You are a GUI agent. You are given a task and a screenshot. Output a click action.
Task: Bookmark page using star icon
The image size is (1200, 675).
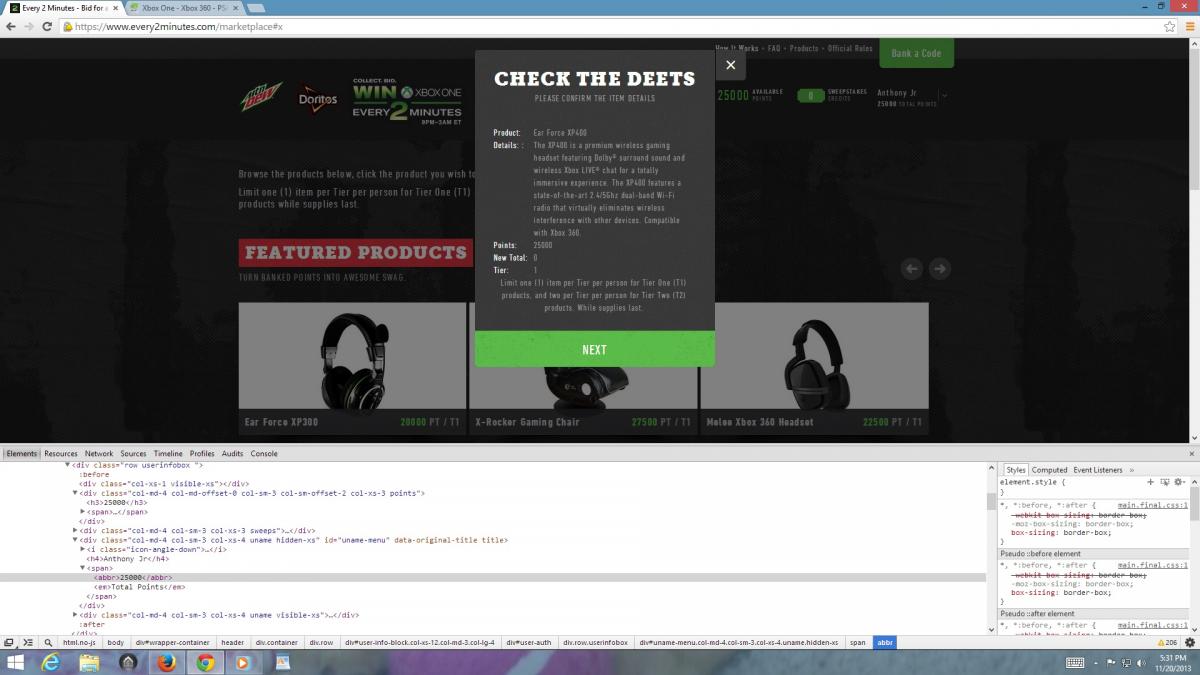1168,26
